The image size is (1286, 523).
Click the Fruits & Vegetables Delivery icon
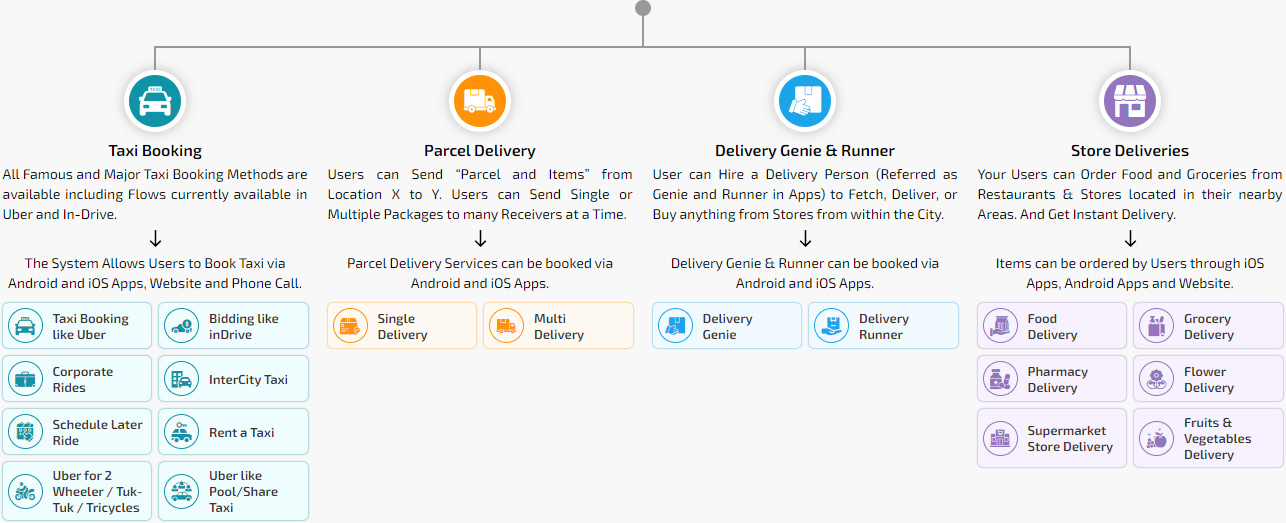click(1156, 438)
